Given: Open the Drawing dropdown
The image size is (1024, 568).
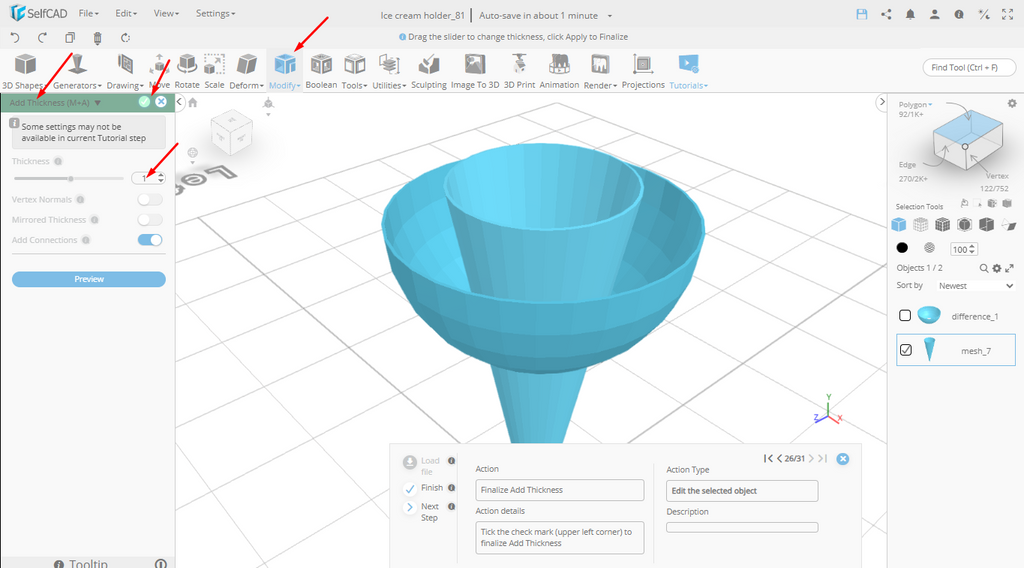Looking at the screenshot, I should pyautogui.click(x=125, y=71).
